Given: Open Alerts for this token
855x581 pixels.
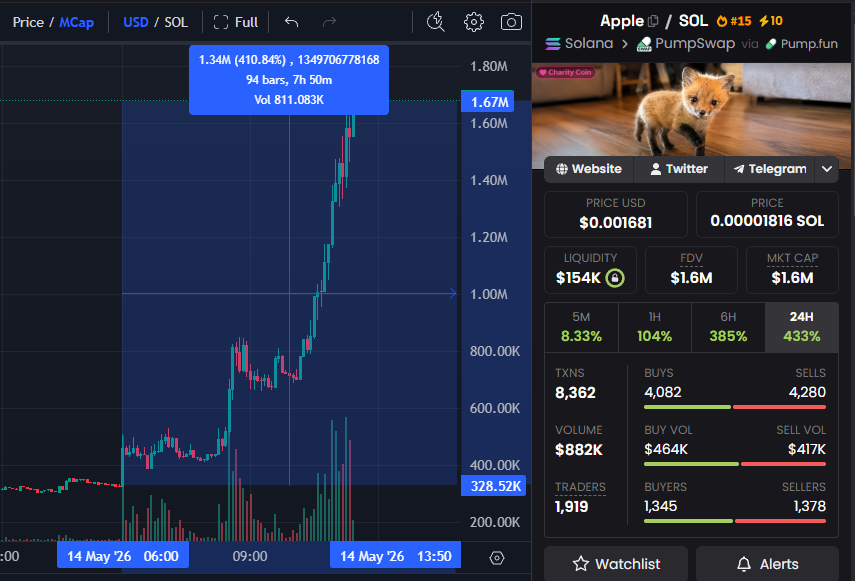Looking at the screenshot, I should pyautogui.click(x=767, y=564).
